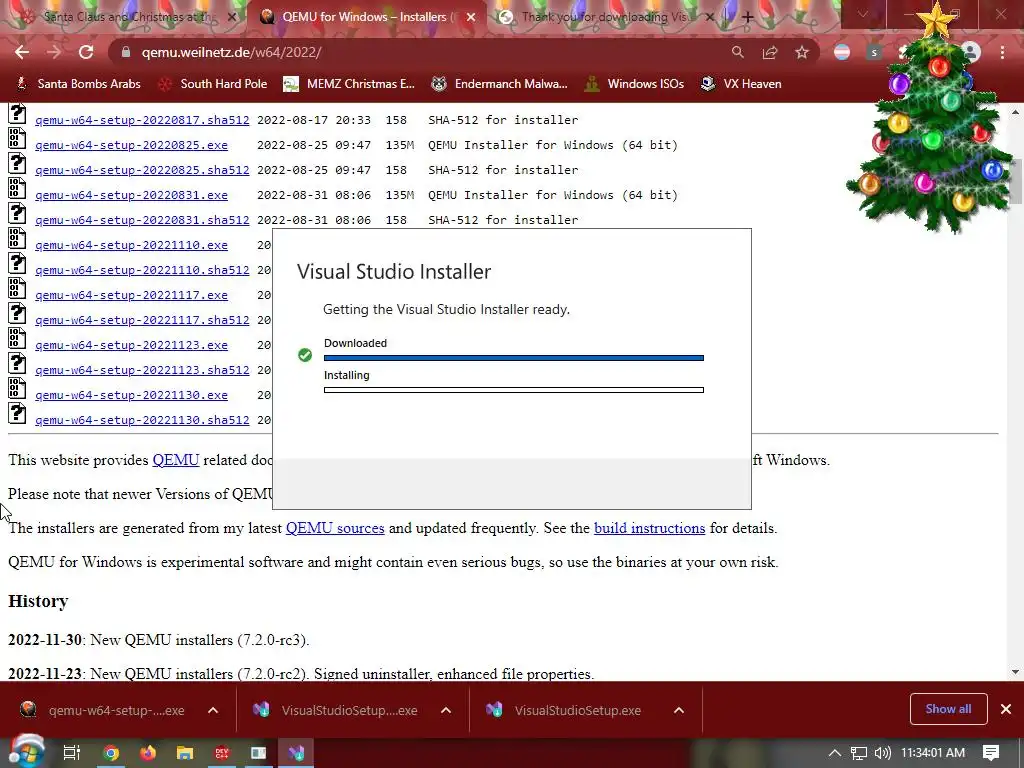Open the volume control in tray

882,753
